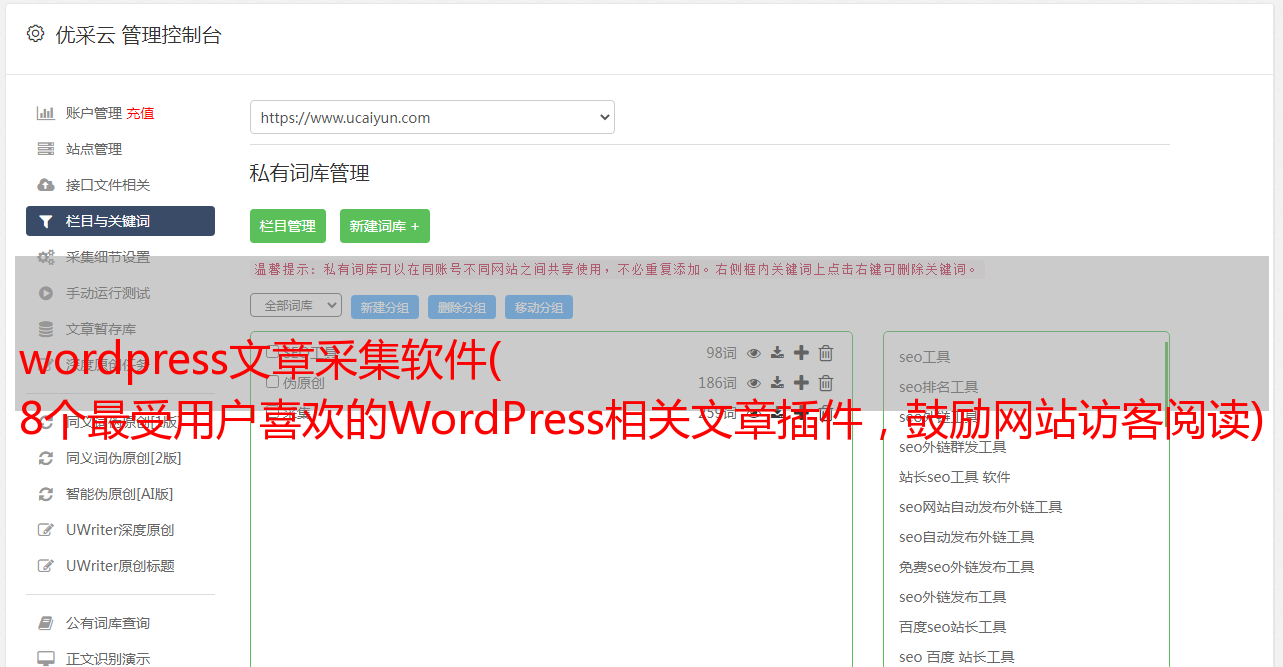This screenshot has width=1283, height=667.
Task: Click the database icon for 文章暂存库
Action: coord(46,329)
